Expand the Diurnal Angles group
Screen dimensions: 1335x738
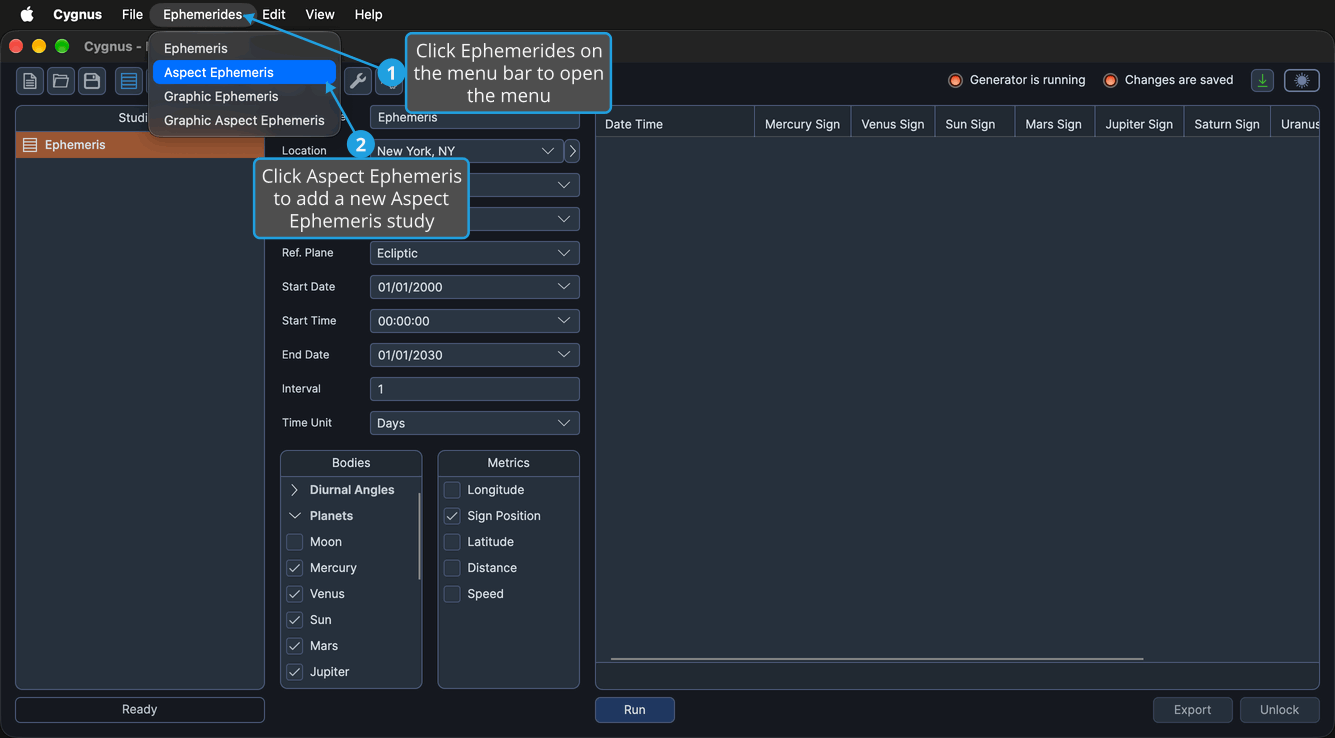[x=295, y=490]
